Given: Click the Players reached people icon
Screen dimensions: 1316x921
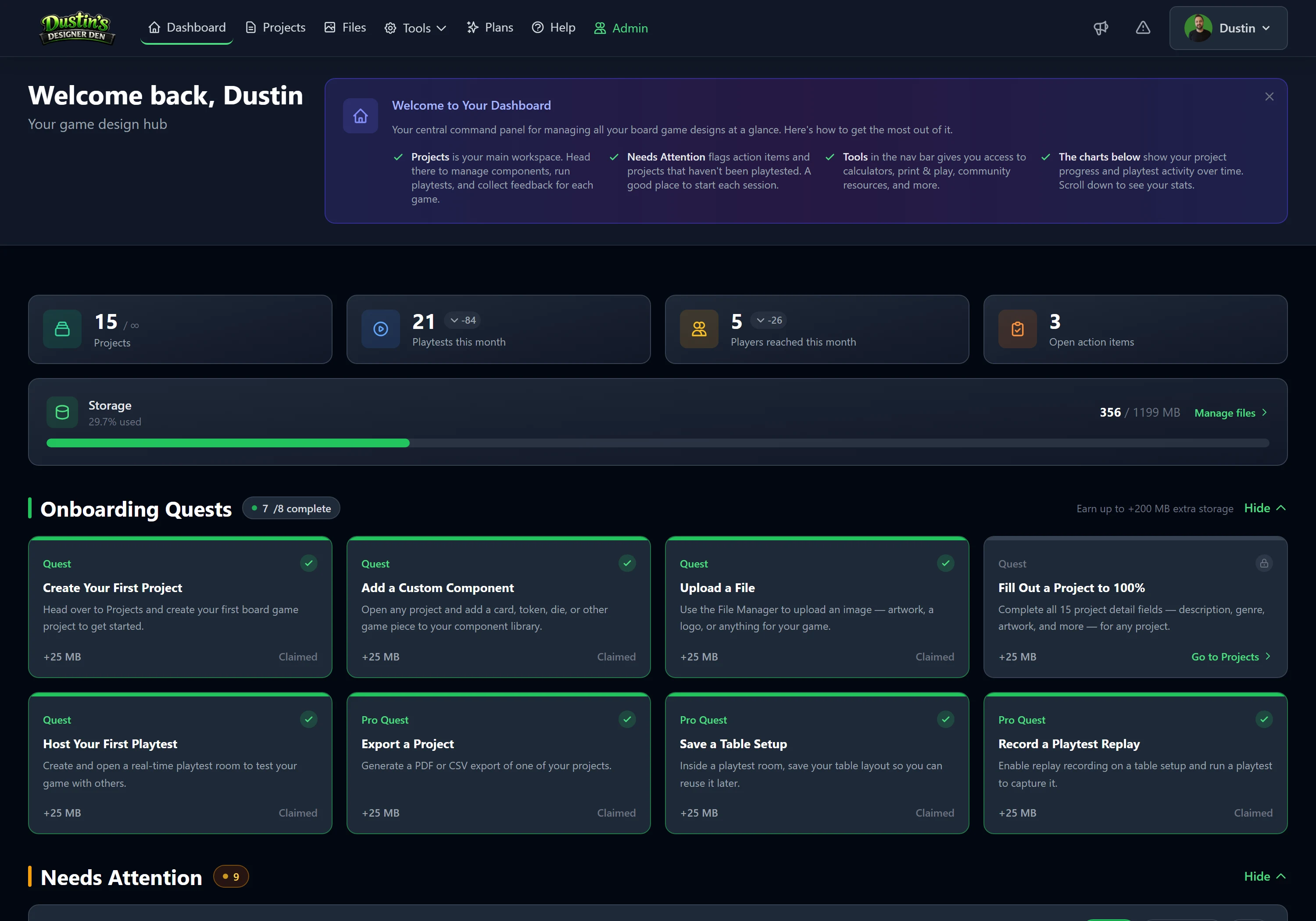Looking at the screenshot, I should pyautogui.click(x=699, y=329).
